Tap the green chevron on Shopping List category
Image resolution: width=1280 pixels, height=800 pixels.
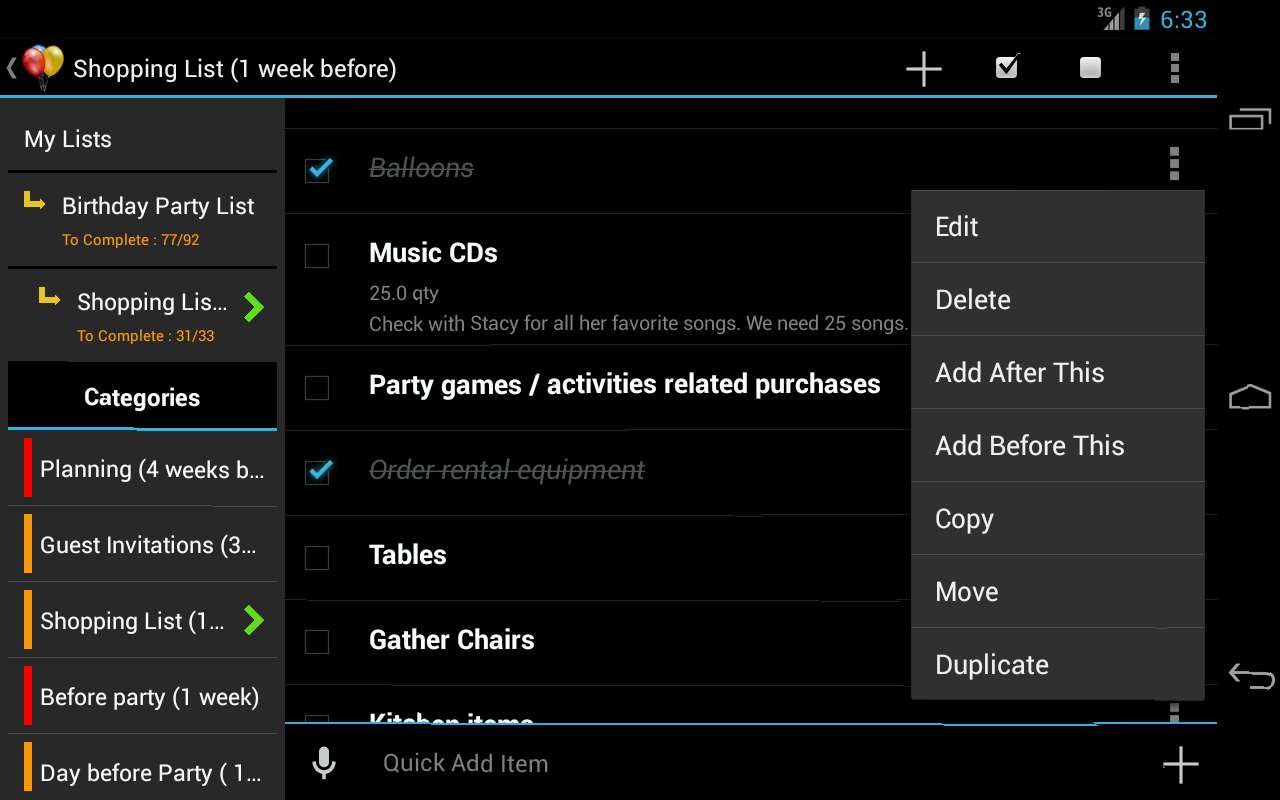point(254,620)
